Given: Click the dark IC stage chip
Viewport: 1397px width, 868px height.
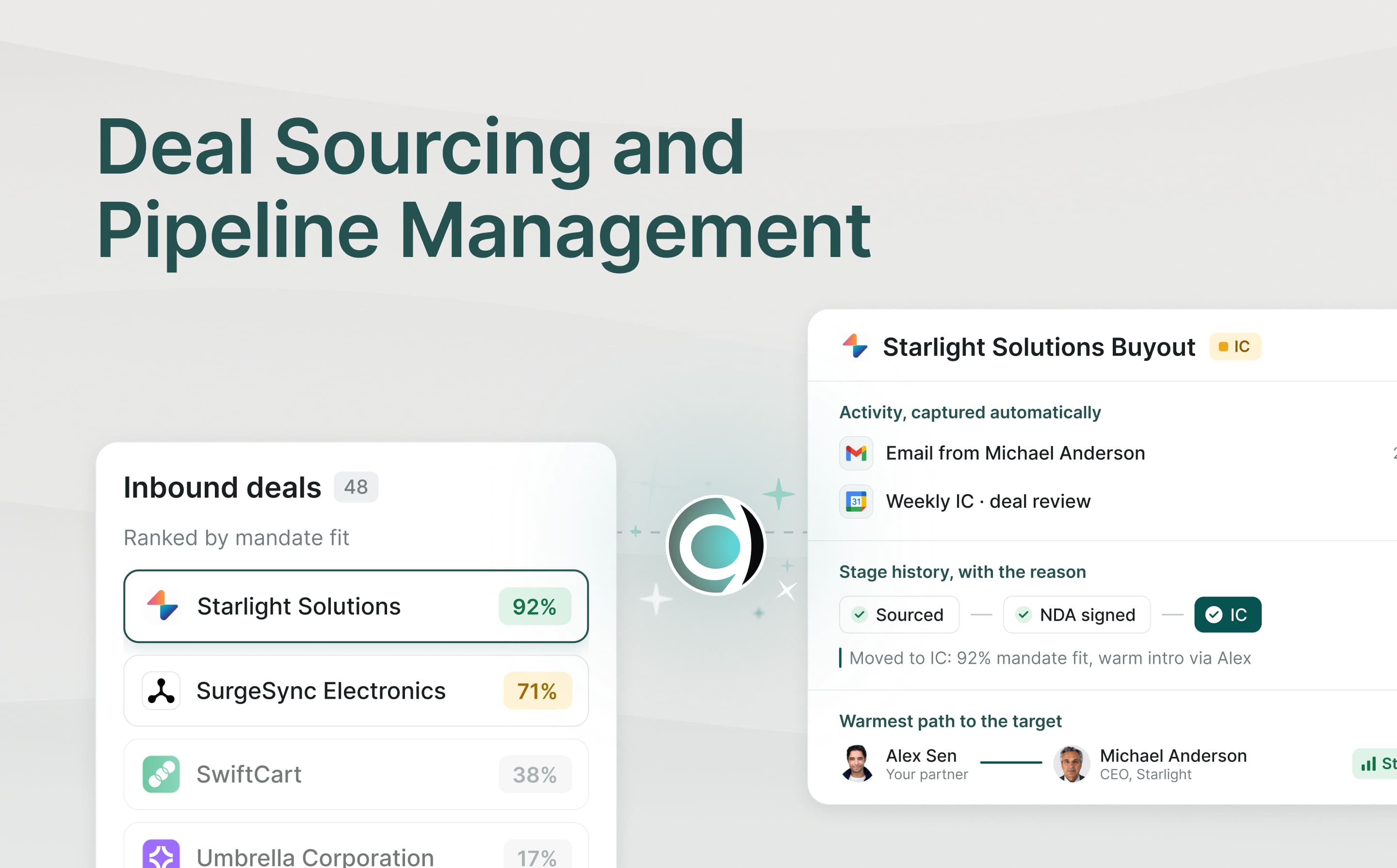Looking at the screenshot, I should tap(1228, 615).
